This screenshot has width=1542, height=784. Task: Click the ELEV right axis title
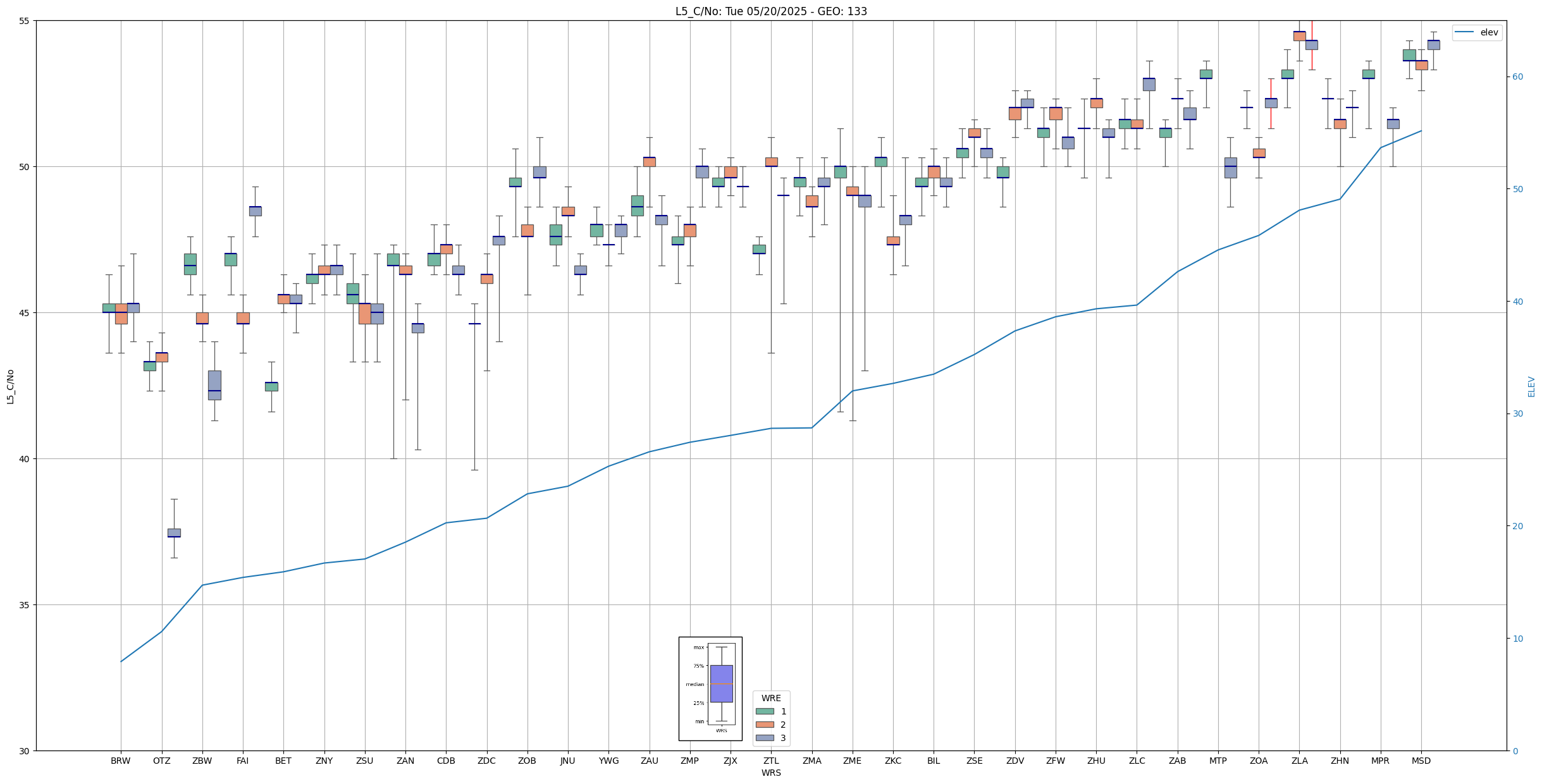[1531, 386]
